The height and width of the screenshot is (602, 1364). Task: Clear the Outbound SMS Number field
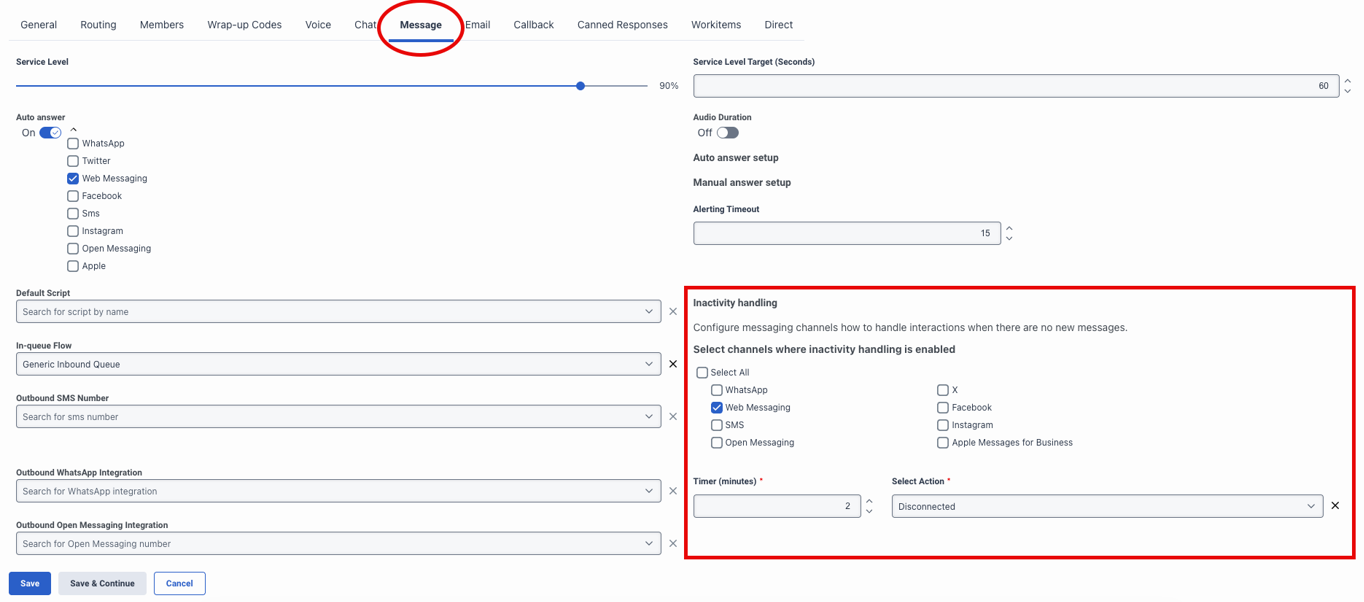tap(673, 417)
